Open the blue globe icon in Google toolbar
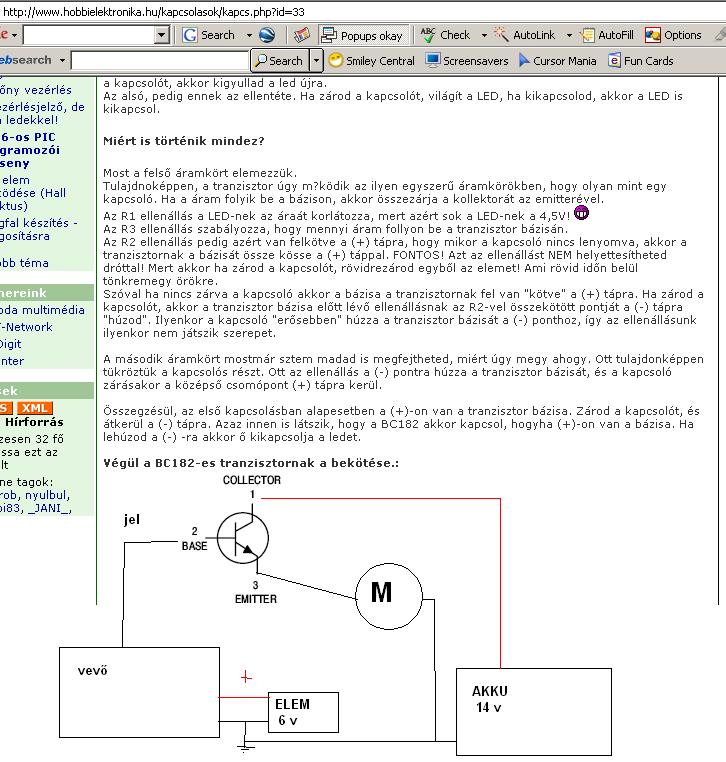The image size is (726, 762). 267,35
